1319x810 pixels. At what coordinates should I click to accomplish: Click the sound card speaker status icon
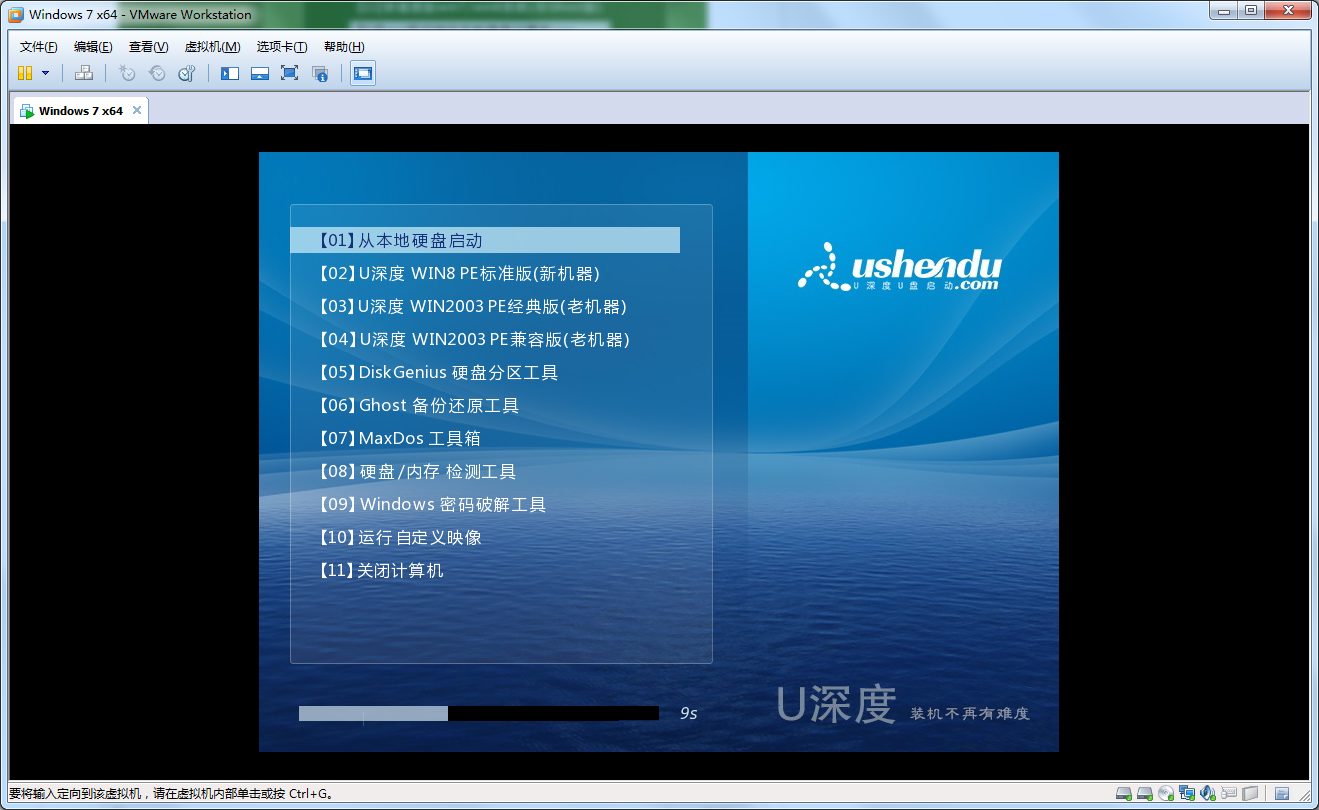[1208, 794]
